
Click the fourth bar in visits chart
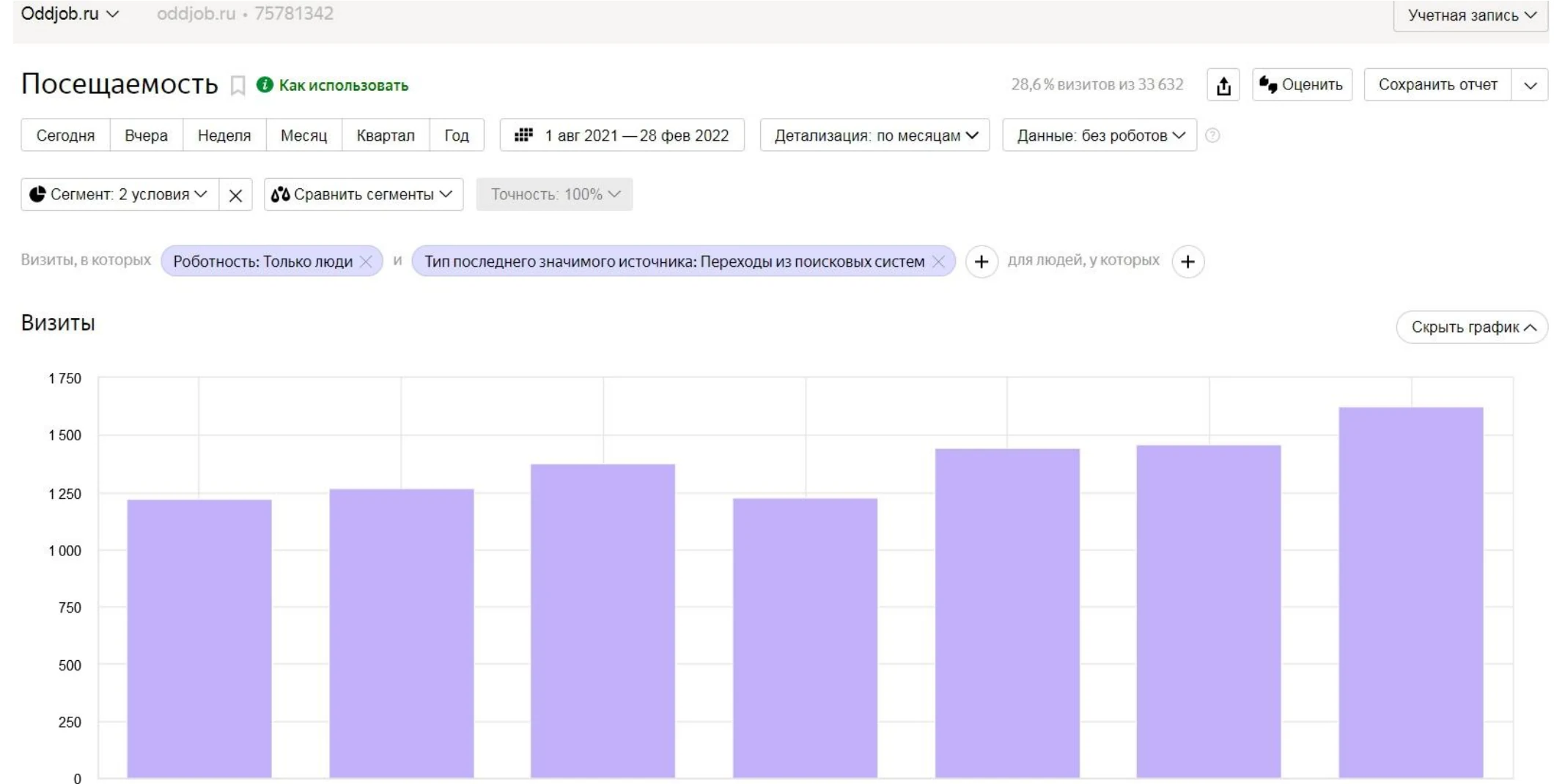(x=805, y=637)
